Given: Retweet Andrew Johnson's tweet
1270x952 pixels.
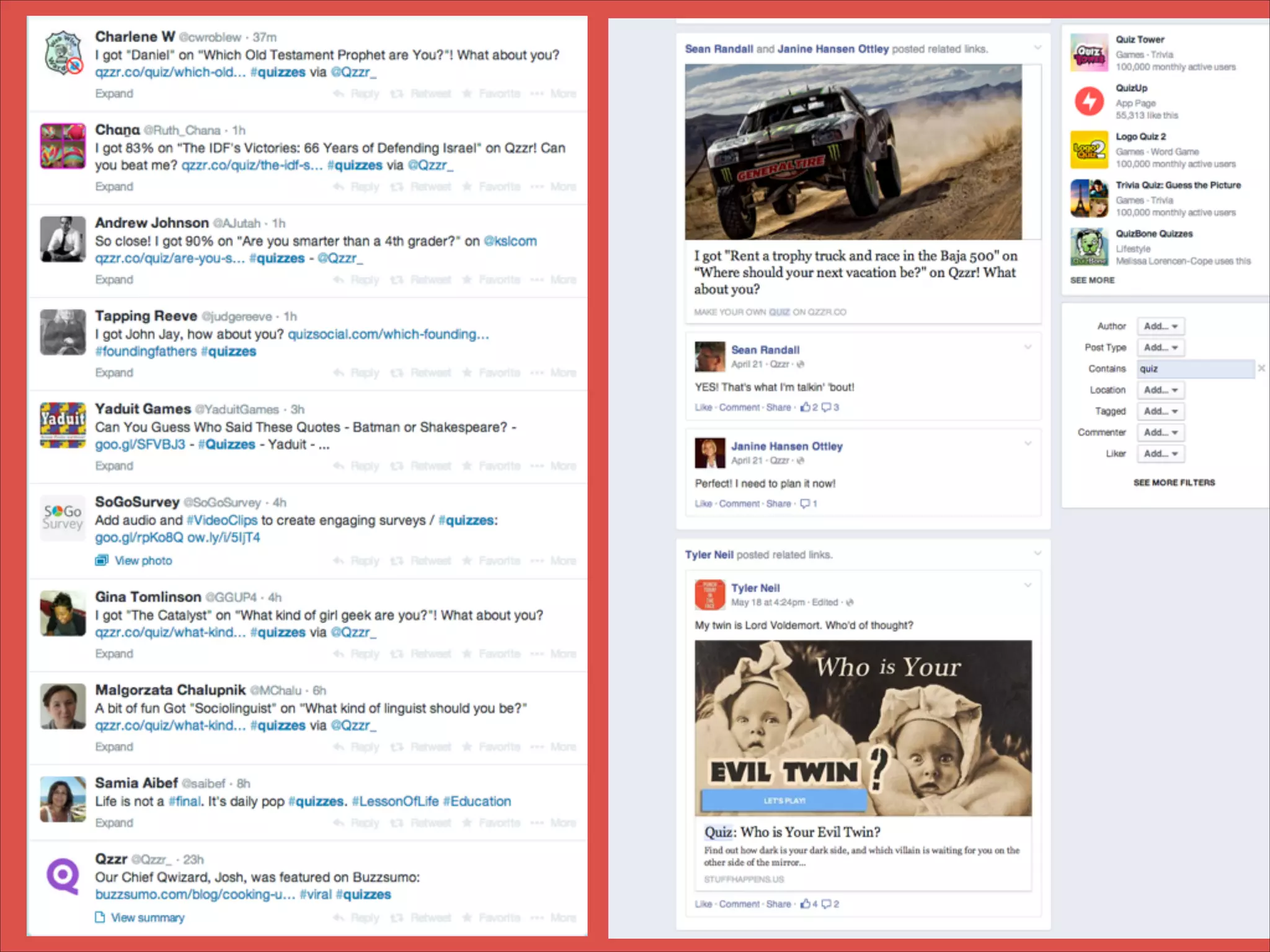Looking at the screenshot, I should (x=420, y=280).
